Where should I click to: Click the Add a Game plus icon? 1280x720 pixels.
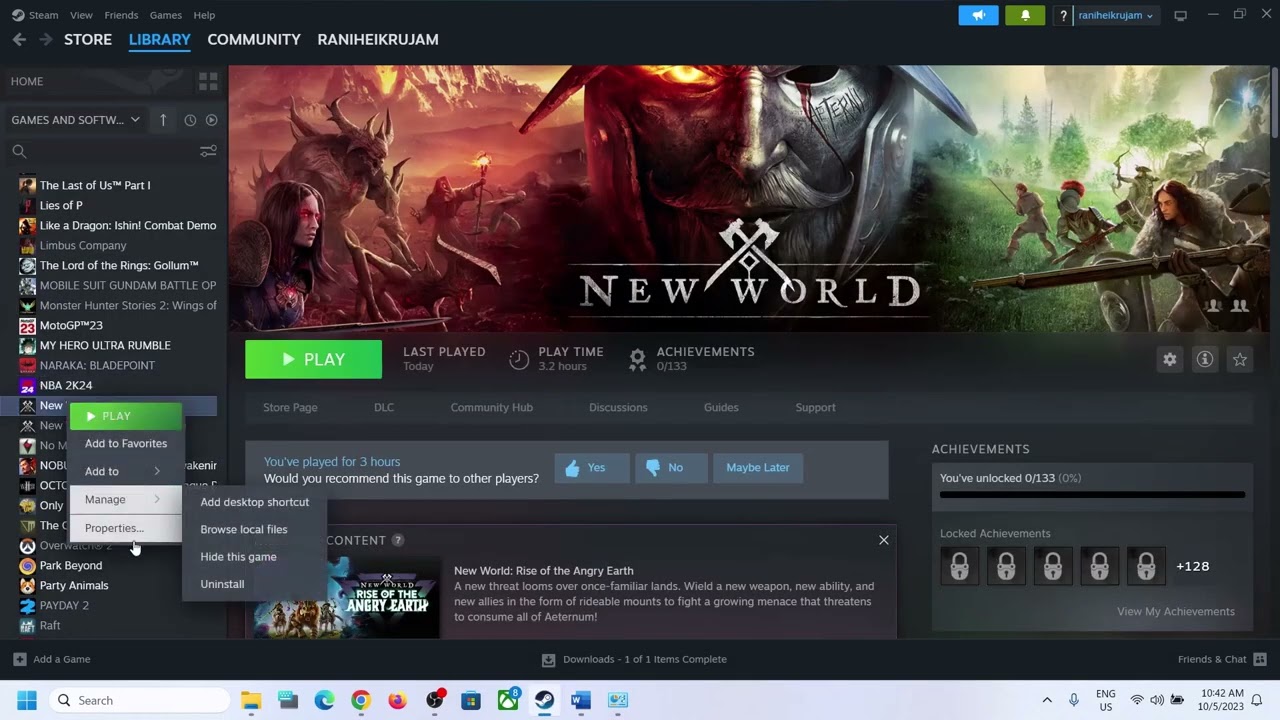pos(19,659)
